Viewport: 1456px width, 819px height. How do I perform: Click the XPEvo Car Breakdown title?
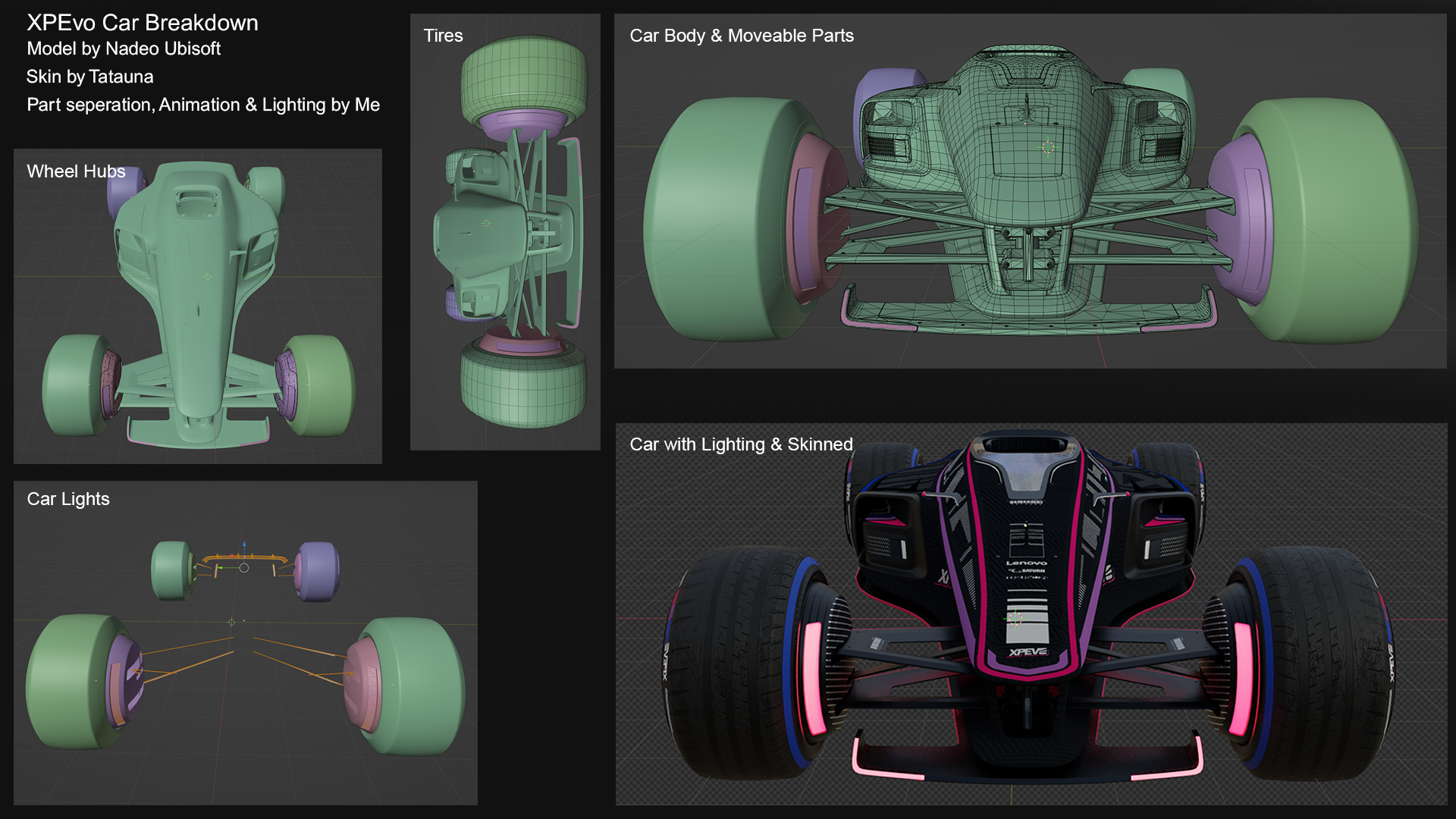[x=143, y=23]
